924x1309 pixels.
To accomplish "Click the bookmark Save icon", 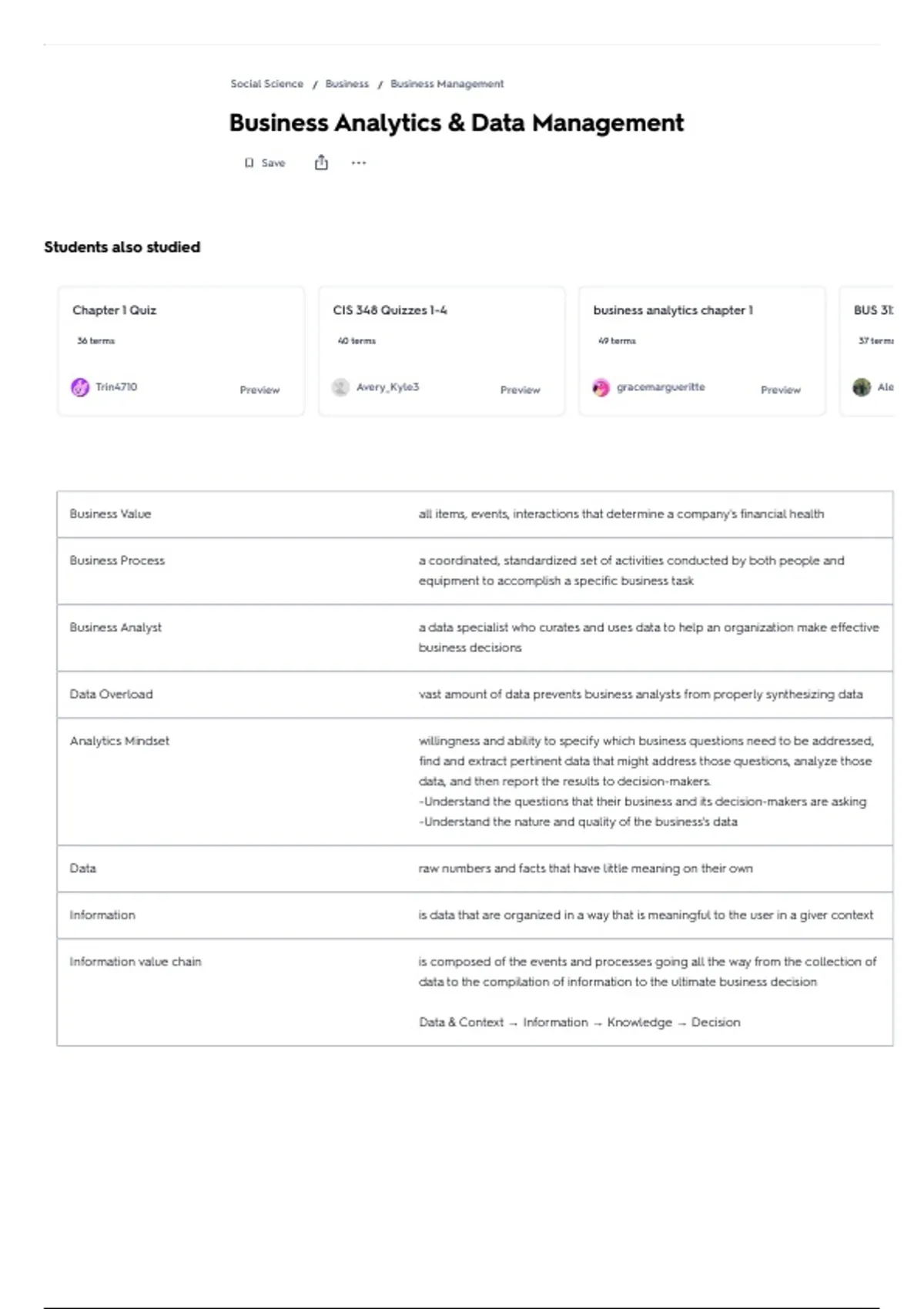I will (249, 163).
